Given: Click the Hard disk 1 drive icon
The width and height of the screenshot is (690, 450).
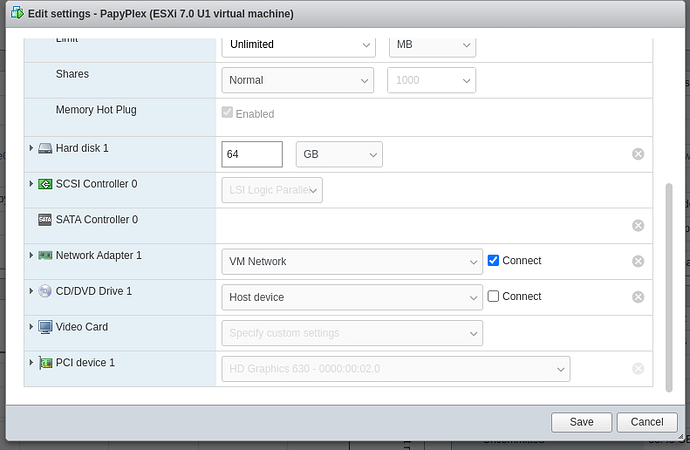Looking at the screenshot, I should pyautogui.click(x=45, y=148).
